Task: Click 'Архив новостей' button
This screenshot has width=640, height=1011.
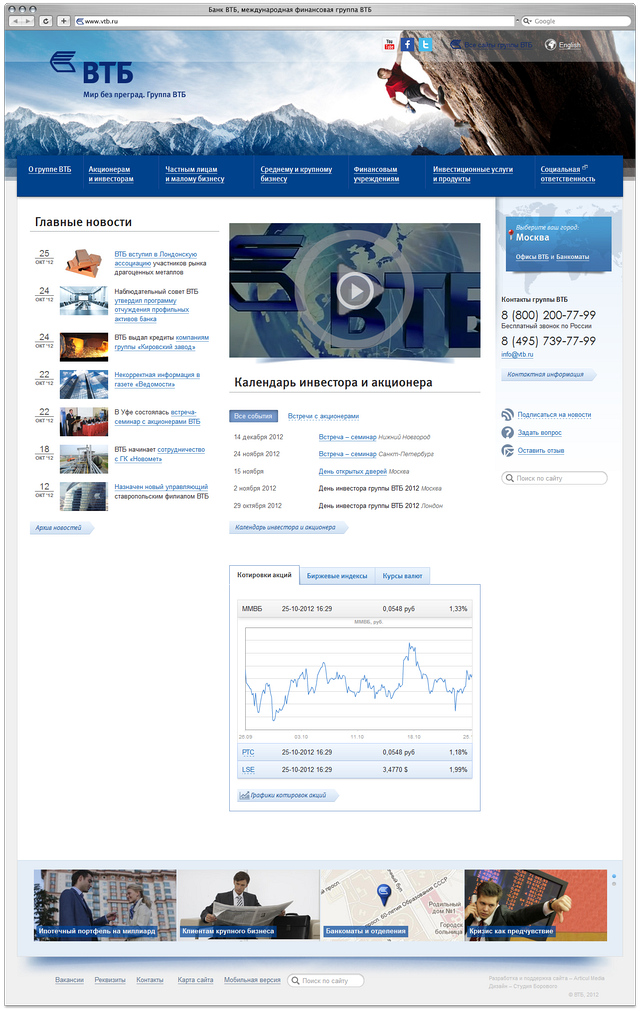Action: (61, 527)
